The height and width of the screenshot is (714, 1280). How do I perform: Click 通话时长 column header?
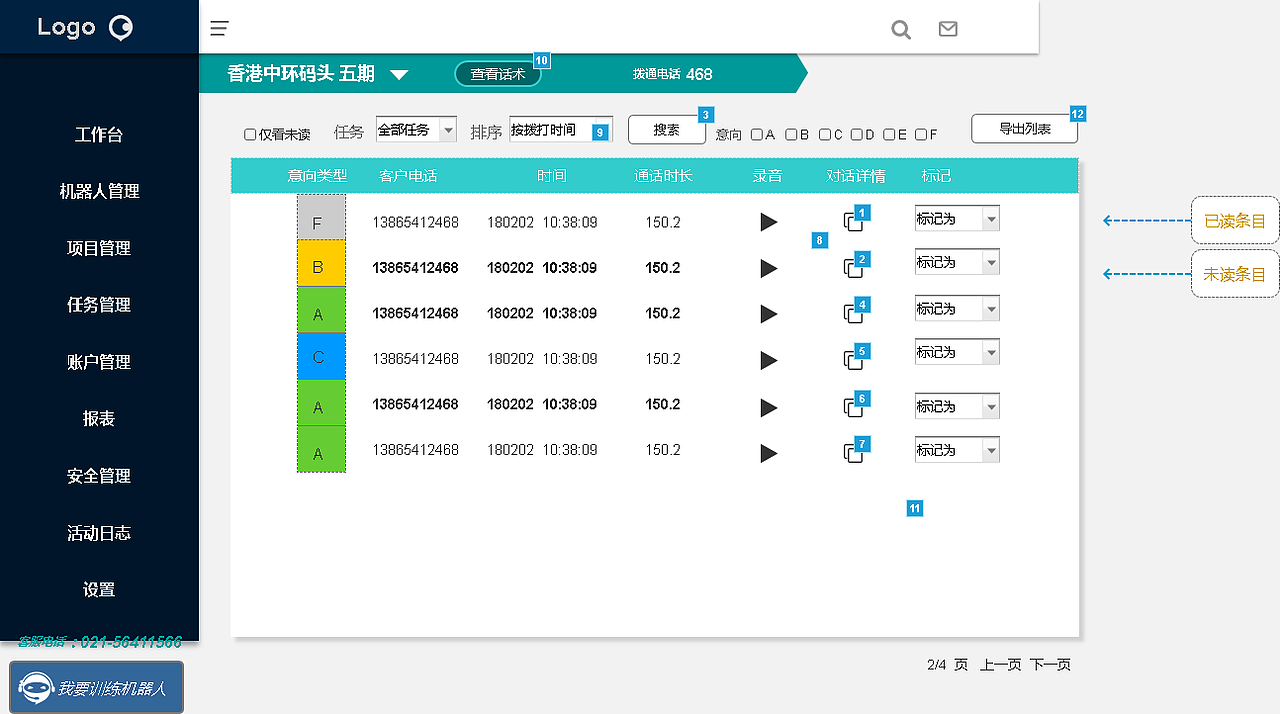point(663,176)
